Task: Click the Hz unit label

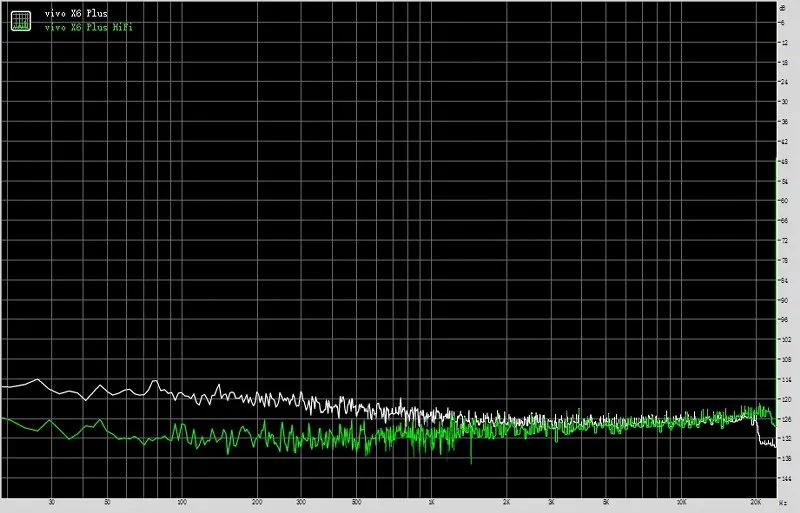Action: pyautogui.click(x=783, y=503)
